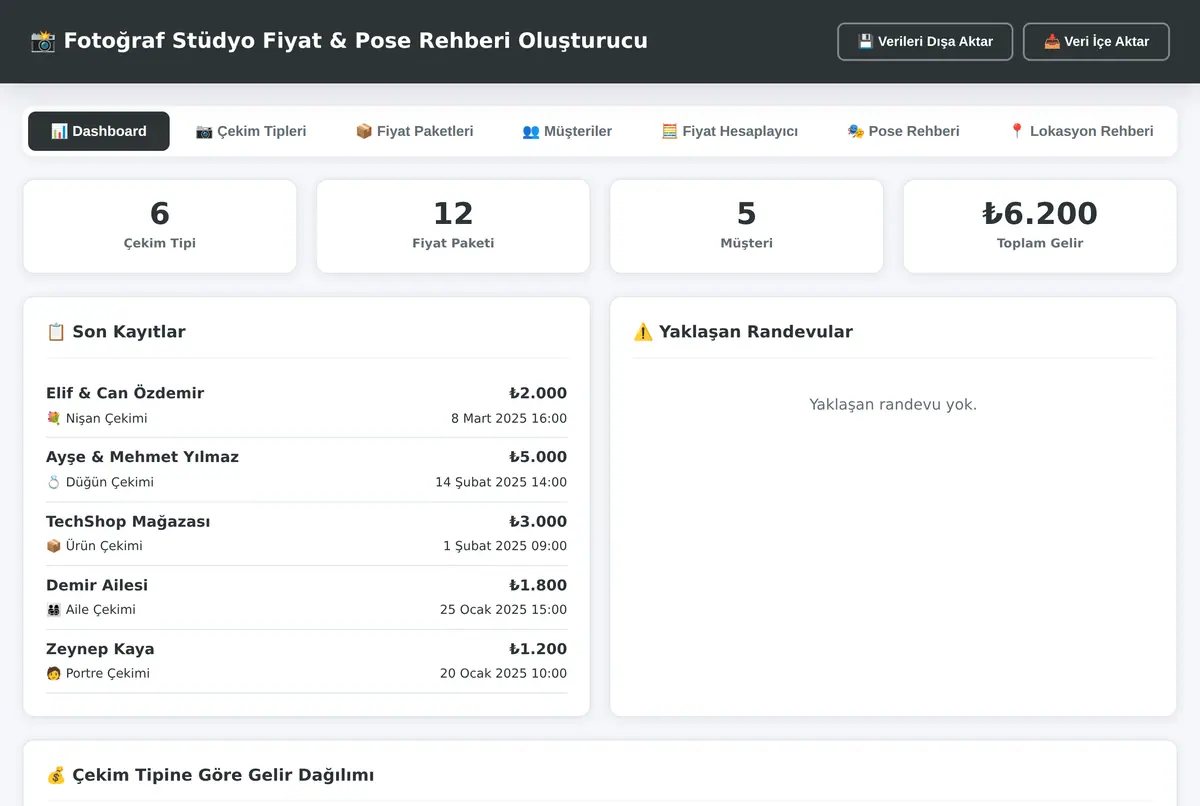This screenshot has height=806, width=1200.
Task: Click the warning icon beside Yaklaşan Randevular
Action: 643,332
